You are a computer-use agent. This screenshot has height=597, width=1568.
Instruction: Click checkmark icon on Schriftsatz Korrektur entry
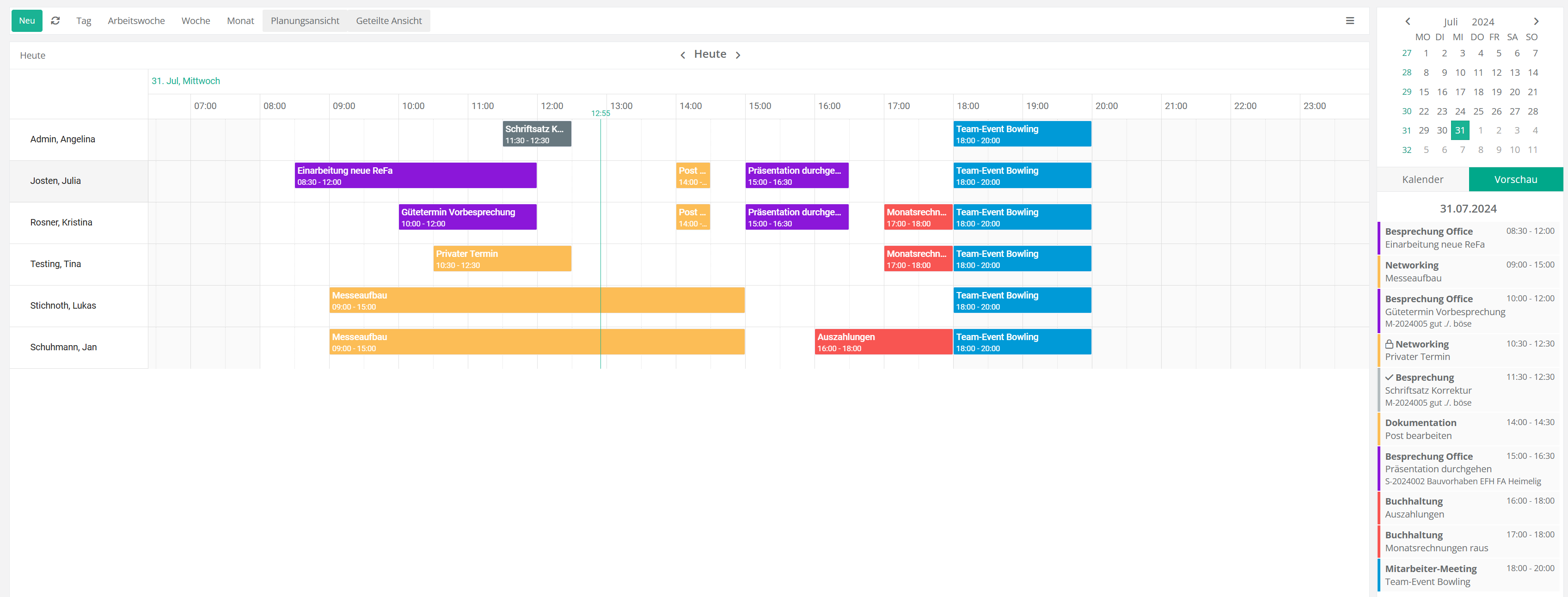[1389, 378]
